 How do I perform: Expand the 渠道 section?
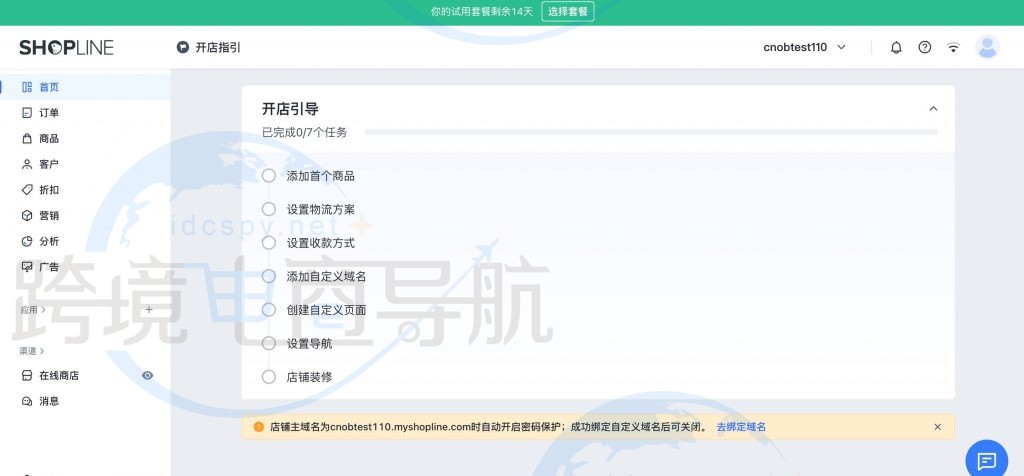32,351
